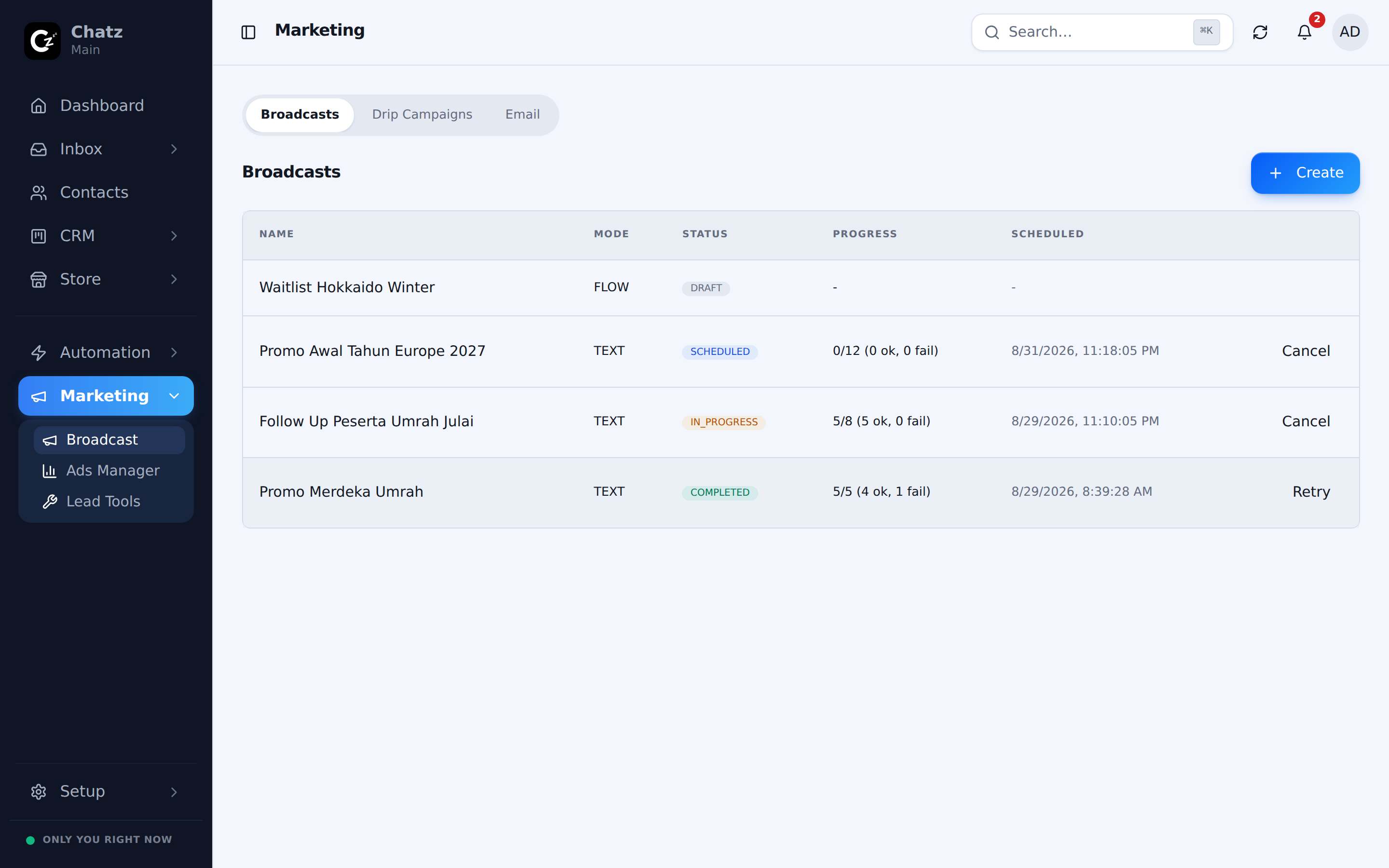Click the COMPLETED status badge
This screenshot has height=868, width=1389.
[x=720, y=492]
